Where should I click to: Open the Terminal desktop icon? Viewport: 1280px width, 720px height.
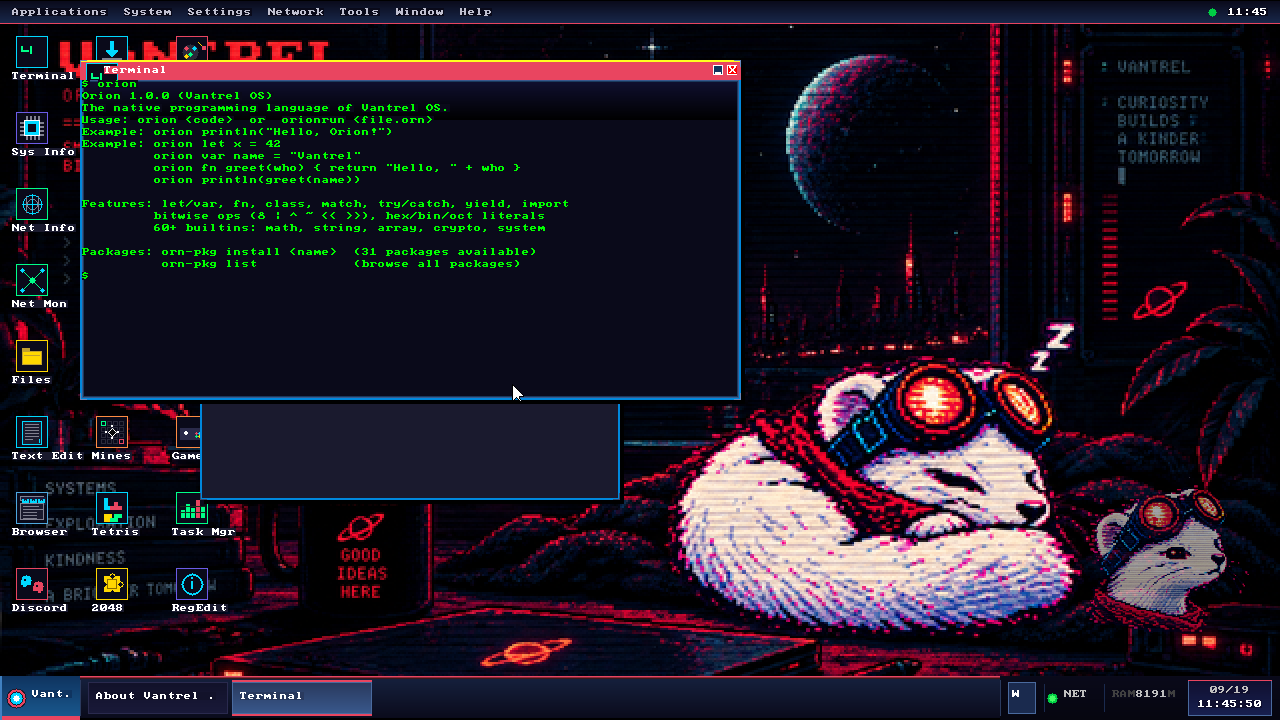tap(32, 52)
